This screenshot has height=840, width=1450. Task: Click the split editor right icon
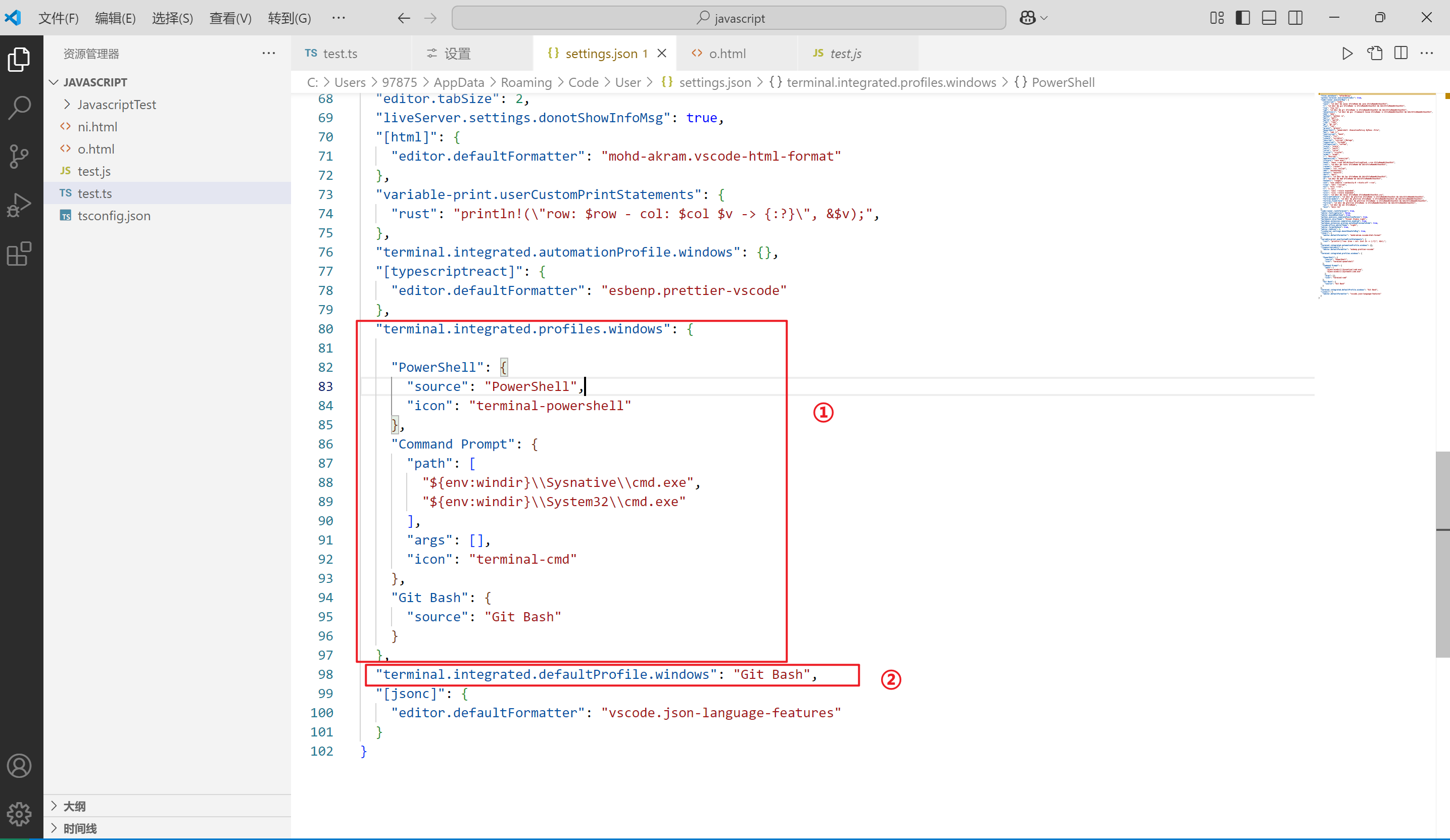(x=1400, y=54)
